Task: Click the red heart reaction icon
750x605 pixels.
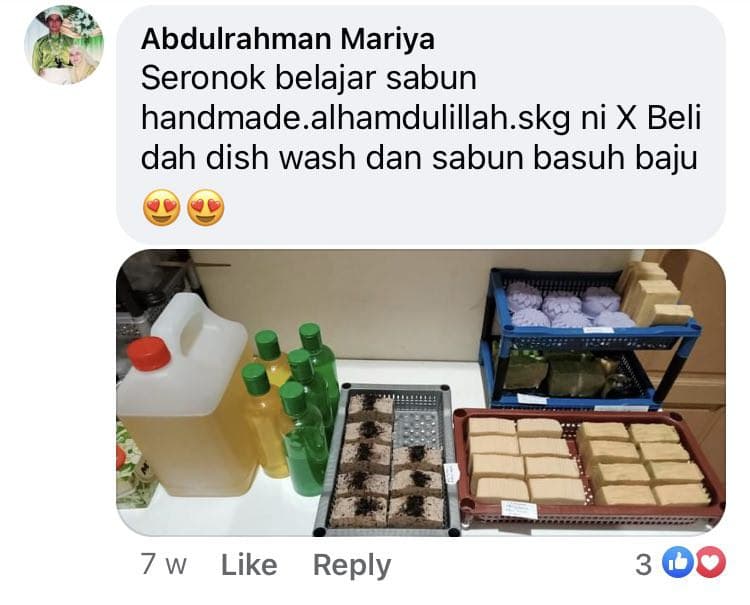Action: point(710,562)
